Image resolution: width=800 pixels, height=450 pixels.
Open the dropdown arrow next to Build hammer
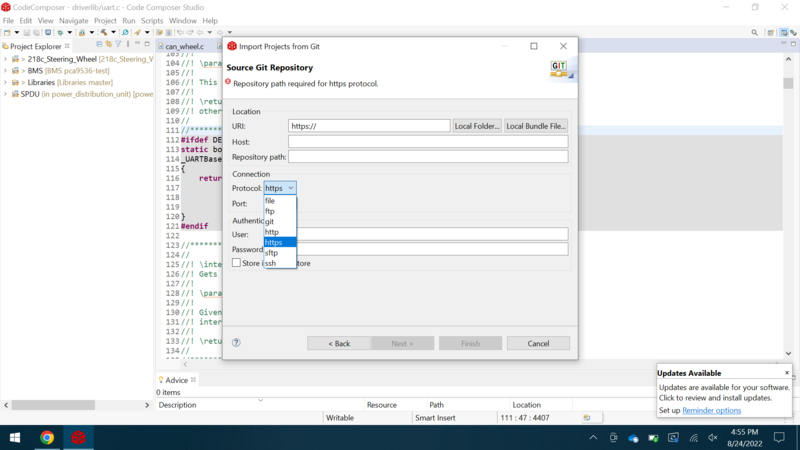tap(113, 32)
